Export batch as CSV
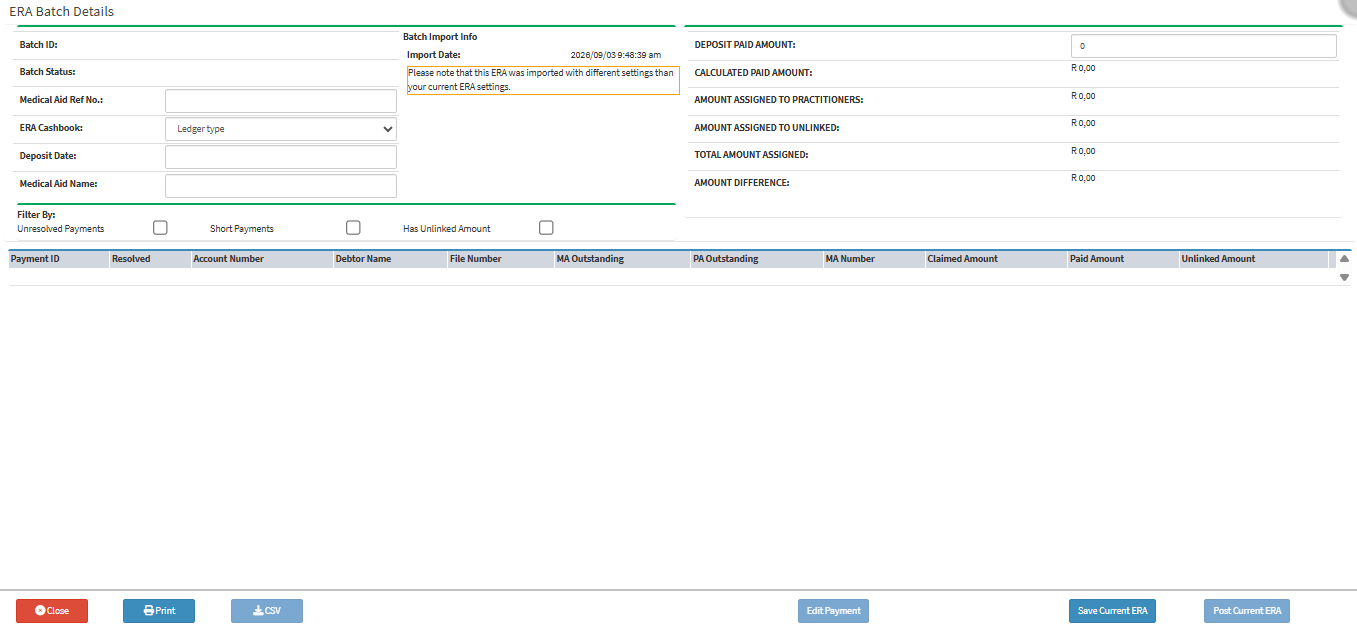The height and width of the screenshot is (631, 1357). pos(267,611)
